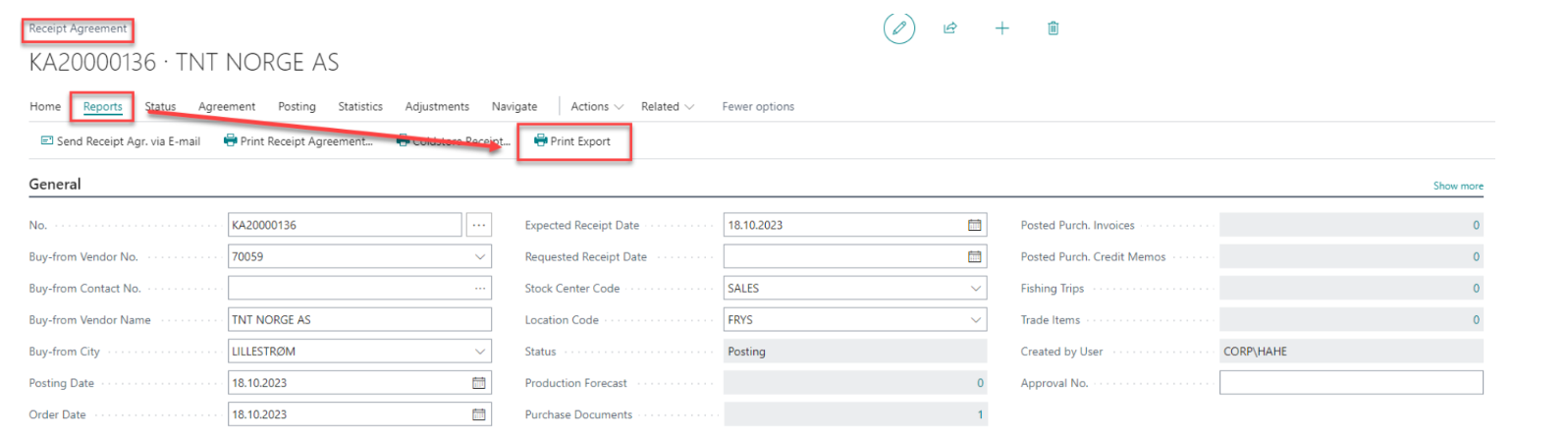Select Print Export action
Viewport: 1568px width, 437px height.
pyautogui.click(x=572, y=141)
